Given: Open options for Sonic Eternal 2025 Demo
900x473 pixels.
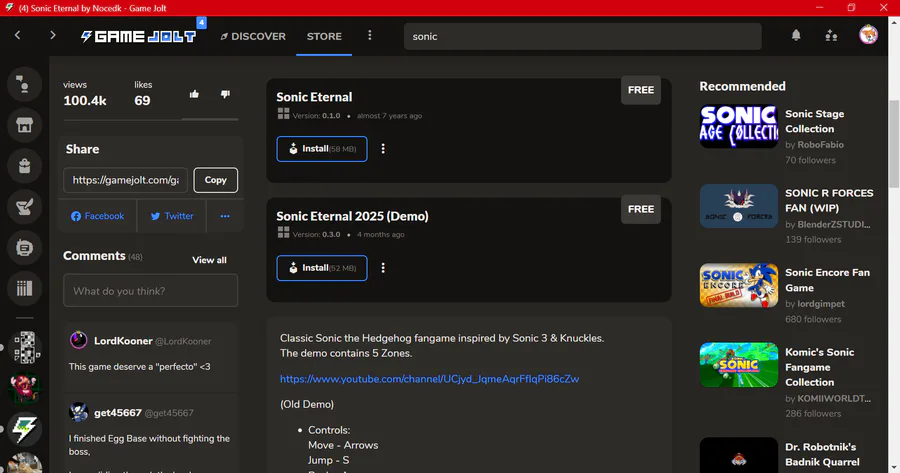Looking at the screenshot, I should pyautogui.click(x=383, y=268).
